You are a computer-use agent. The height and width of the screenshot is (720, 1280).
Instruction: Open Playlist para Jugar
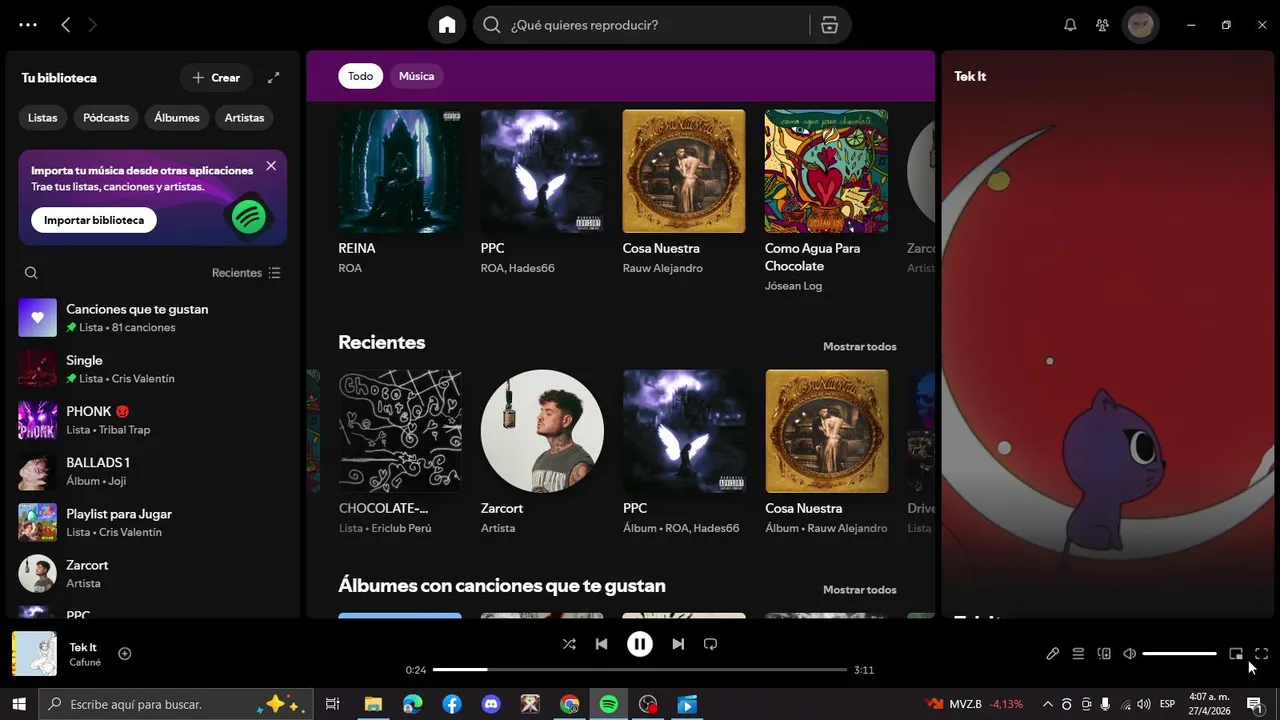tap(153, 522)
